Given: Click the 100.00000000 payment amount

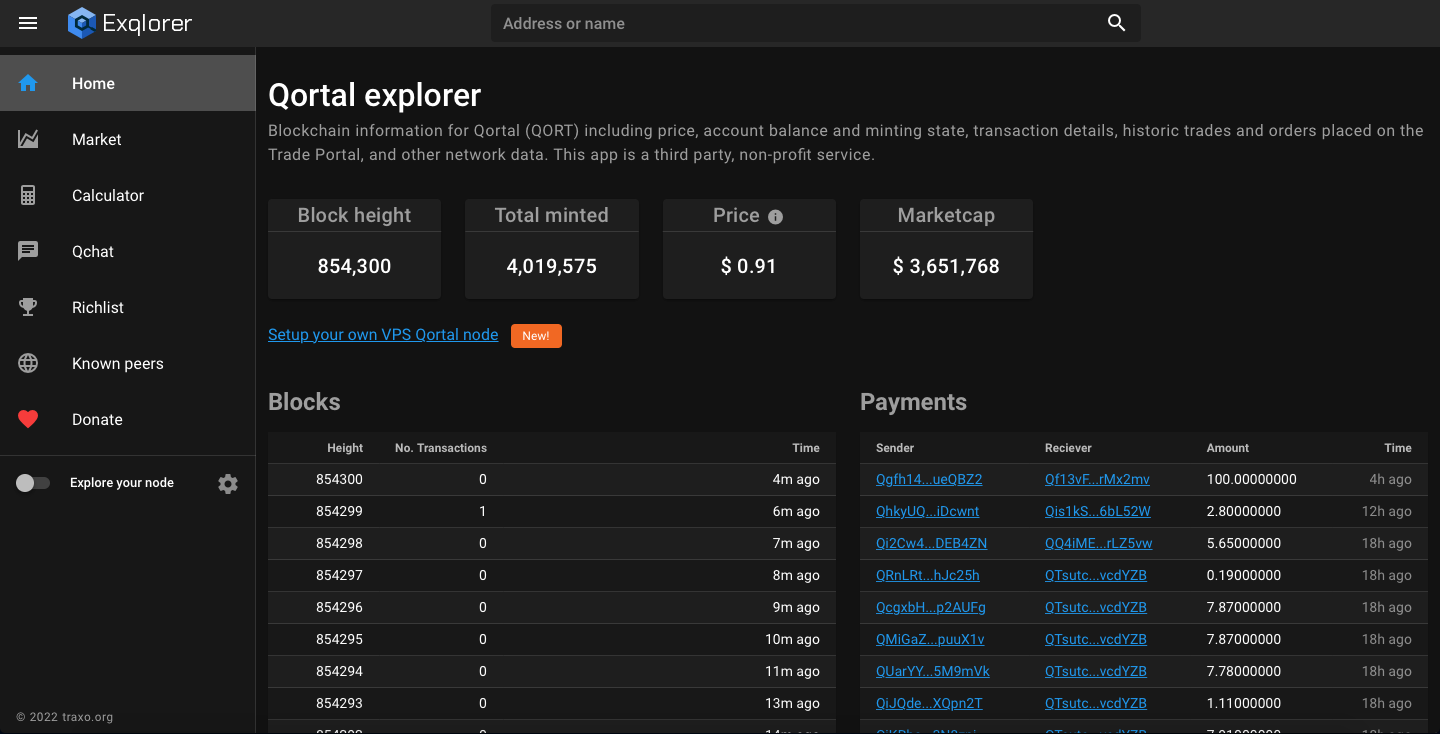Looking at the screenshot, I should click(x=1252, y=479).
